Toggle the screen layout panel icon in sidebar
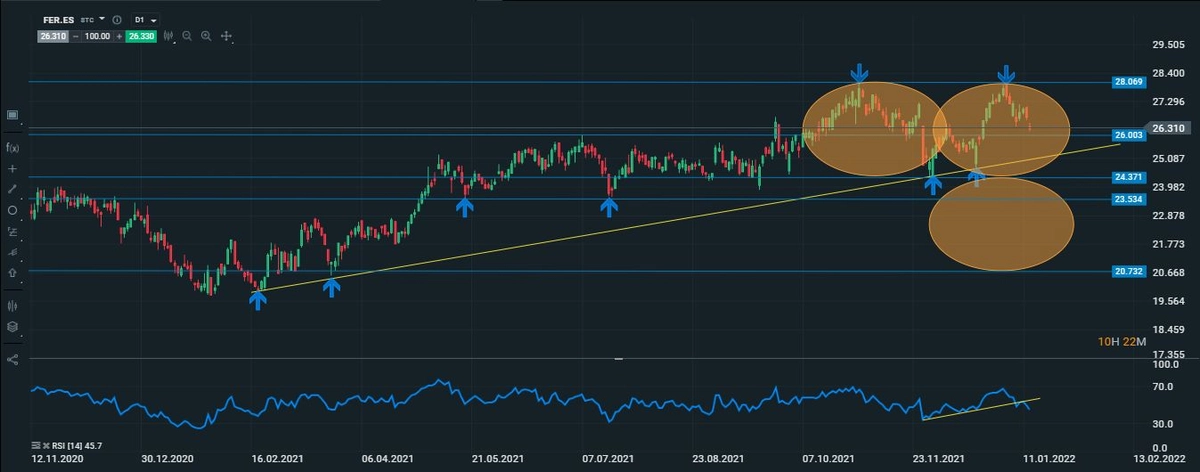The width and height of the screenshot is (1200, 472). pos(13,115)
